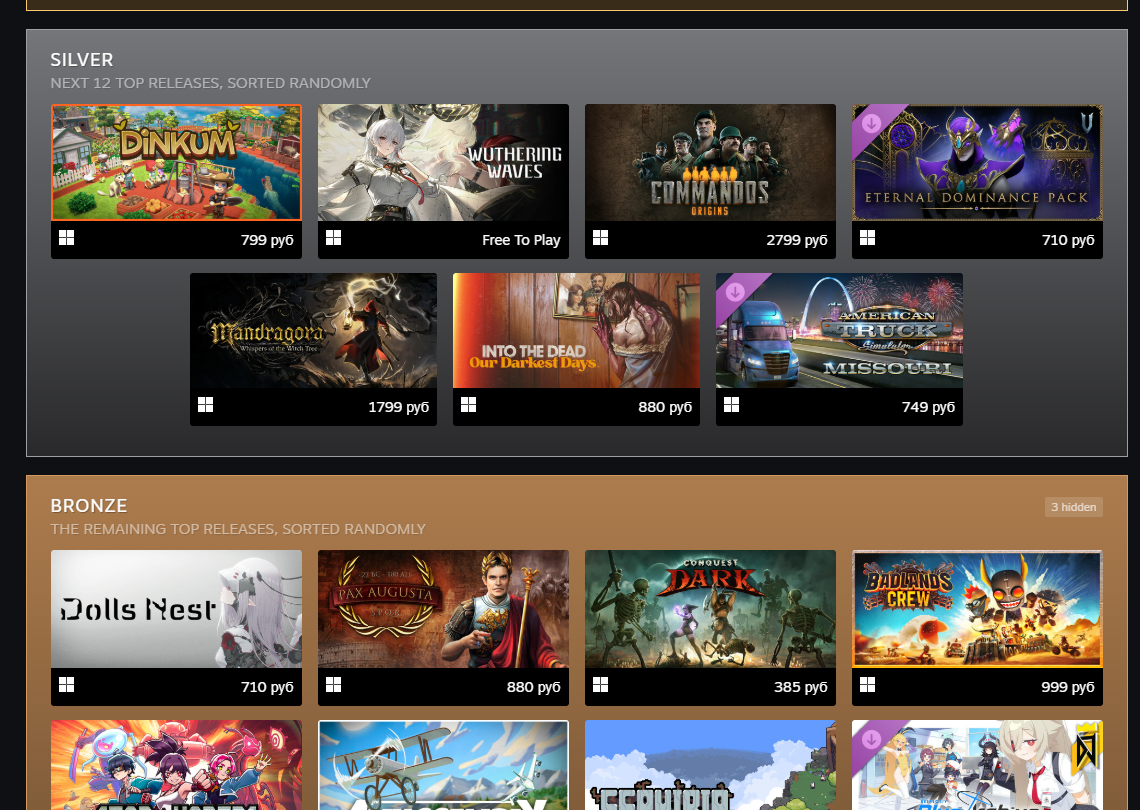Open the DJMAX DLC capsule with anime girls
This screenshot has width=1140, height=810.
[977, 765]
